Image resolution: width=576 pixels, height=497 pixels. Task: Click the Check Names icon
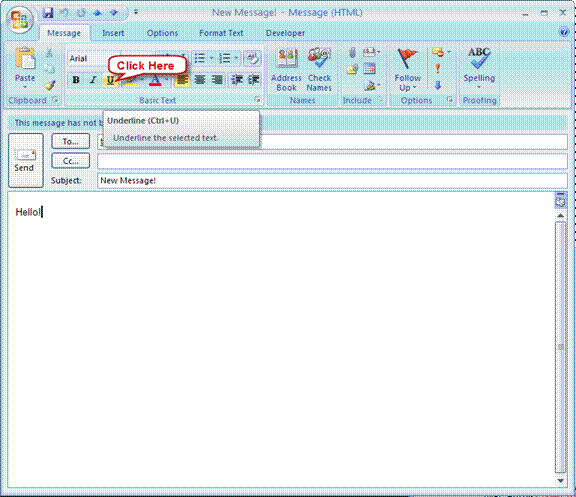coord(319,69)
